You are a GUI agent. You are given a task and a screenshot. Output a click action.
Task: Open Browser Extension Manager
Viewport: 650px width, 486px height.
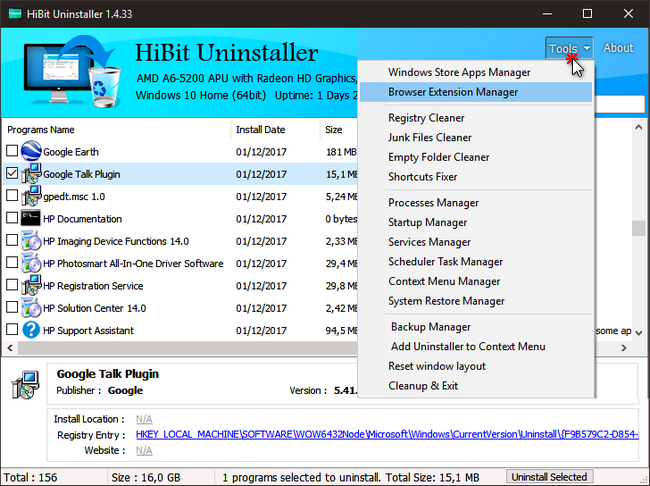coord(476,92)
